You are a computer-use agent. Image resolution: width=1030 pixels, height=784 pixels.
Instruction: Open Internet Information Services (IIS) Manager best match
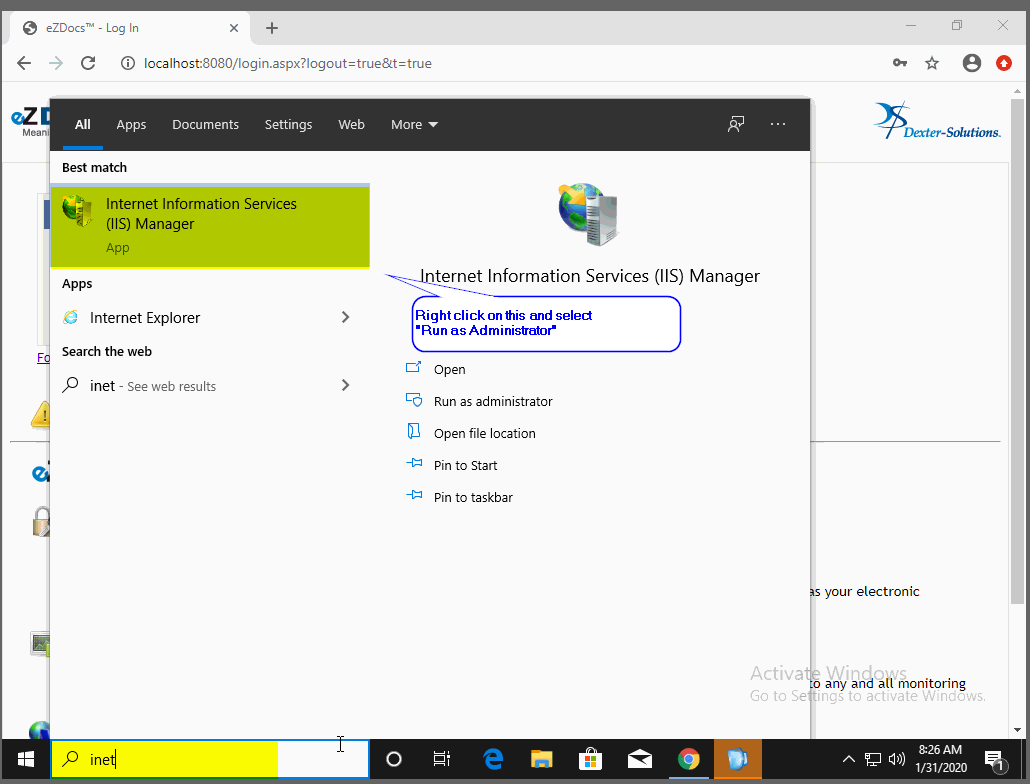[x=210, y=226]
